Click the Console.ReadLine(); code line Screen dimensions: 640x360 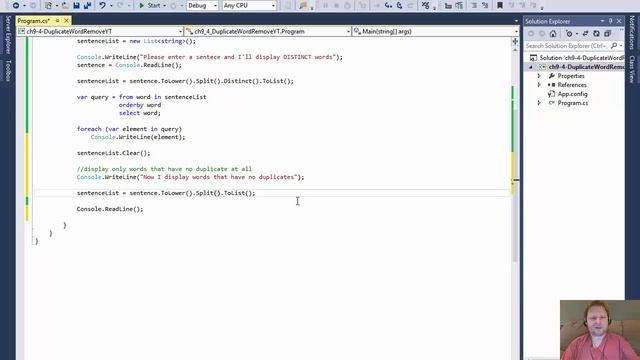tap(110, 209)
